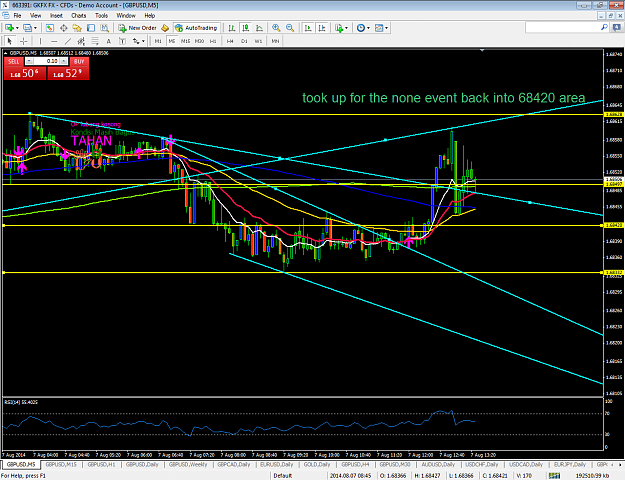The width and height of the screenshot is (625, 480).
Task: Open the View menu
Action: [x=35, y=16]
